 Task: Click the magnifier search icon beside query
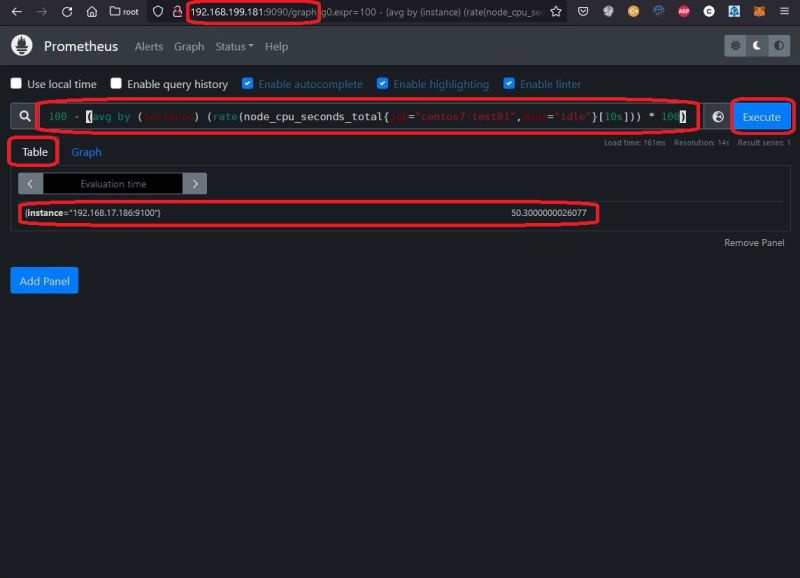coord(24,116)
